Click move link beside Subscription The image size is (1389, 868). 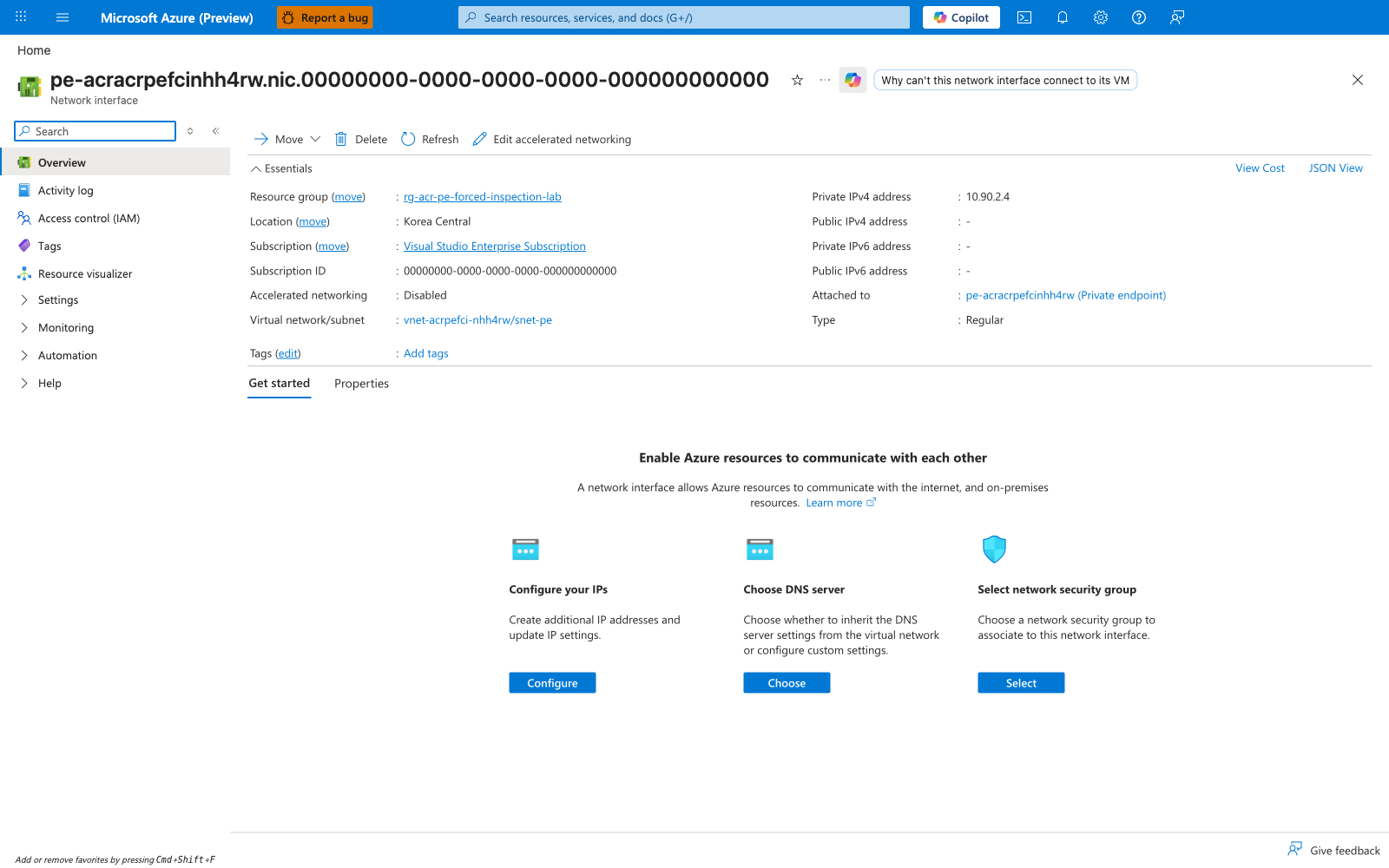(332, 247)
